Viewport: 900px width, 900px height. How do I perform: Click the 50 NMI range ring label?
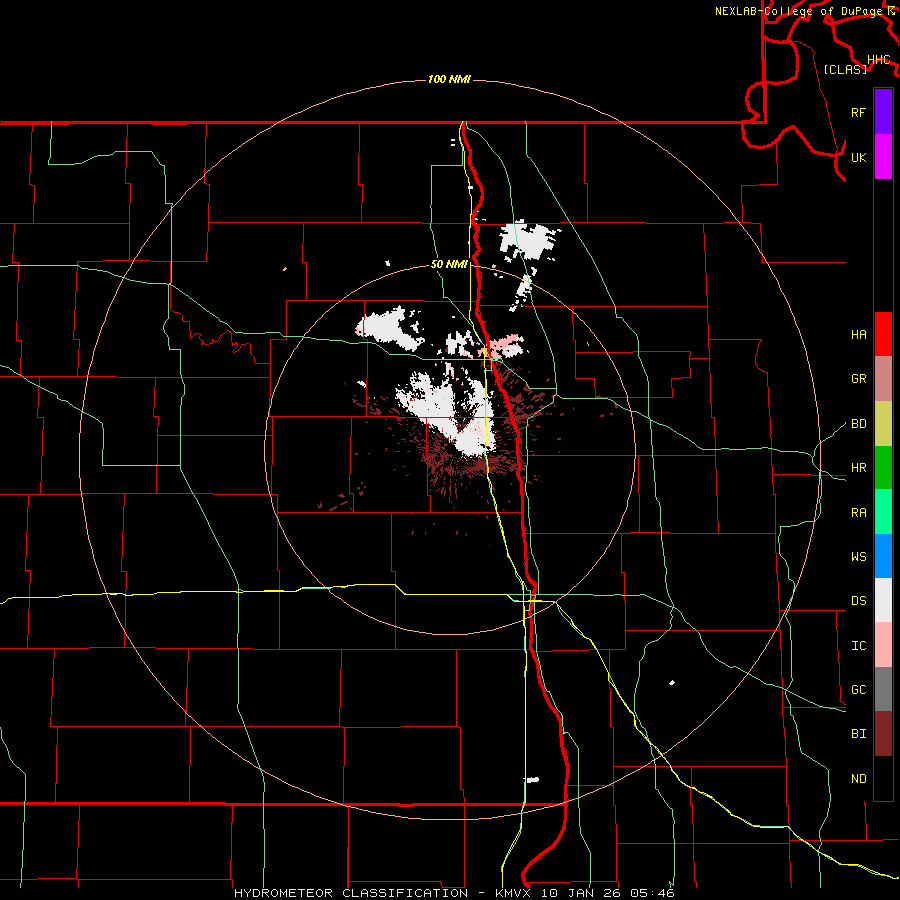tap(449, 264)
